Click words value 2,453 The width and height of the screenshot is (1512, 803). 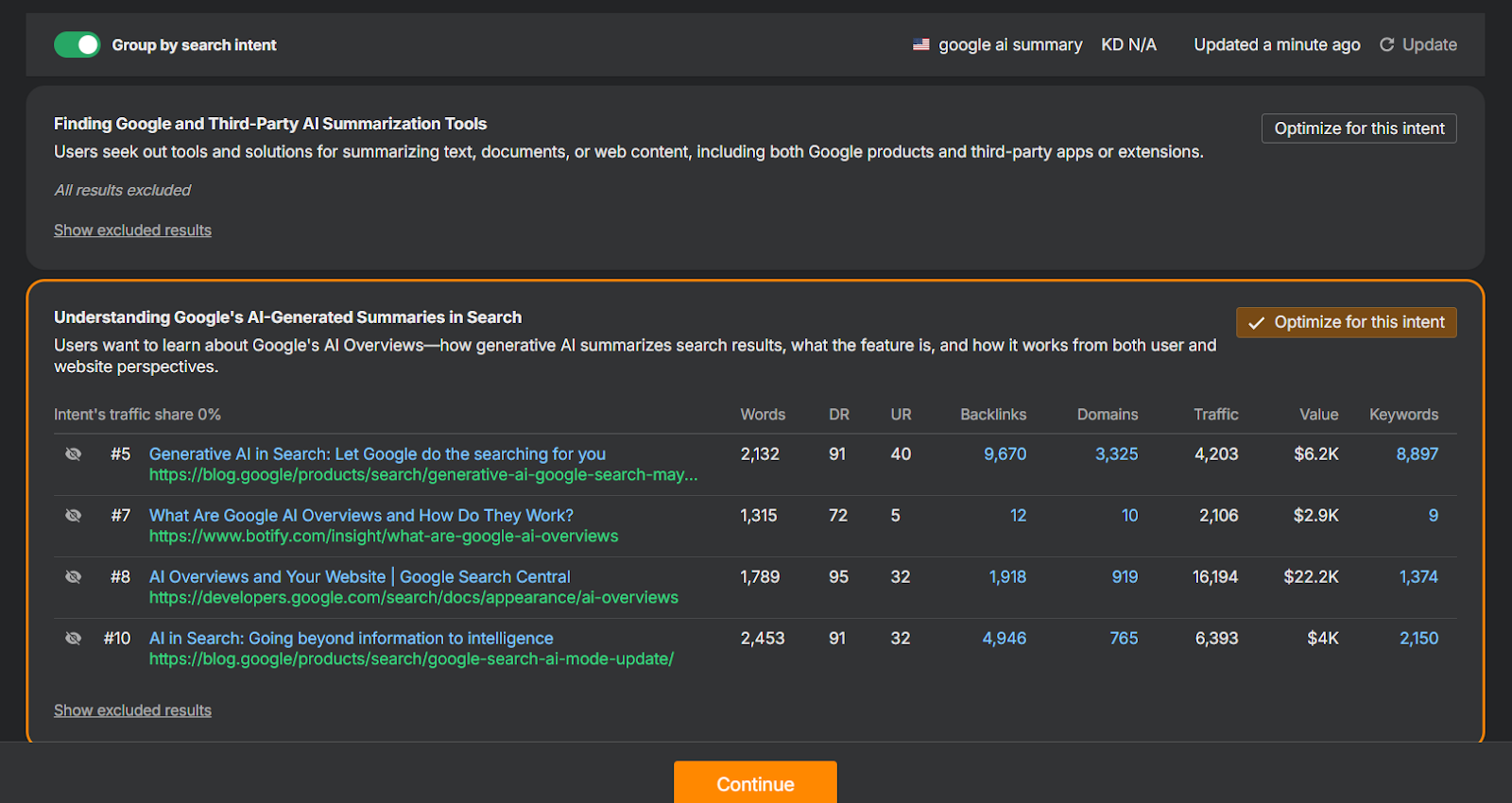pyautogui.click(x=763, y=639)
